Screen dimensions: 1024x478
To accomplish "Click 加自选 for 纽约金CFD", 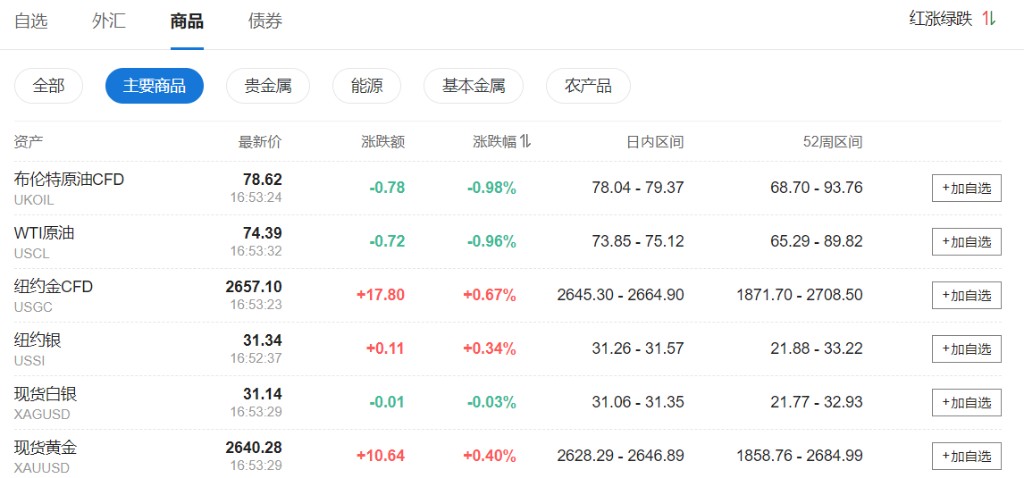I will [x=966, y=295].
